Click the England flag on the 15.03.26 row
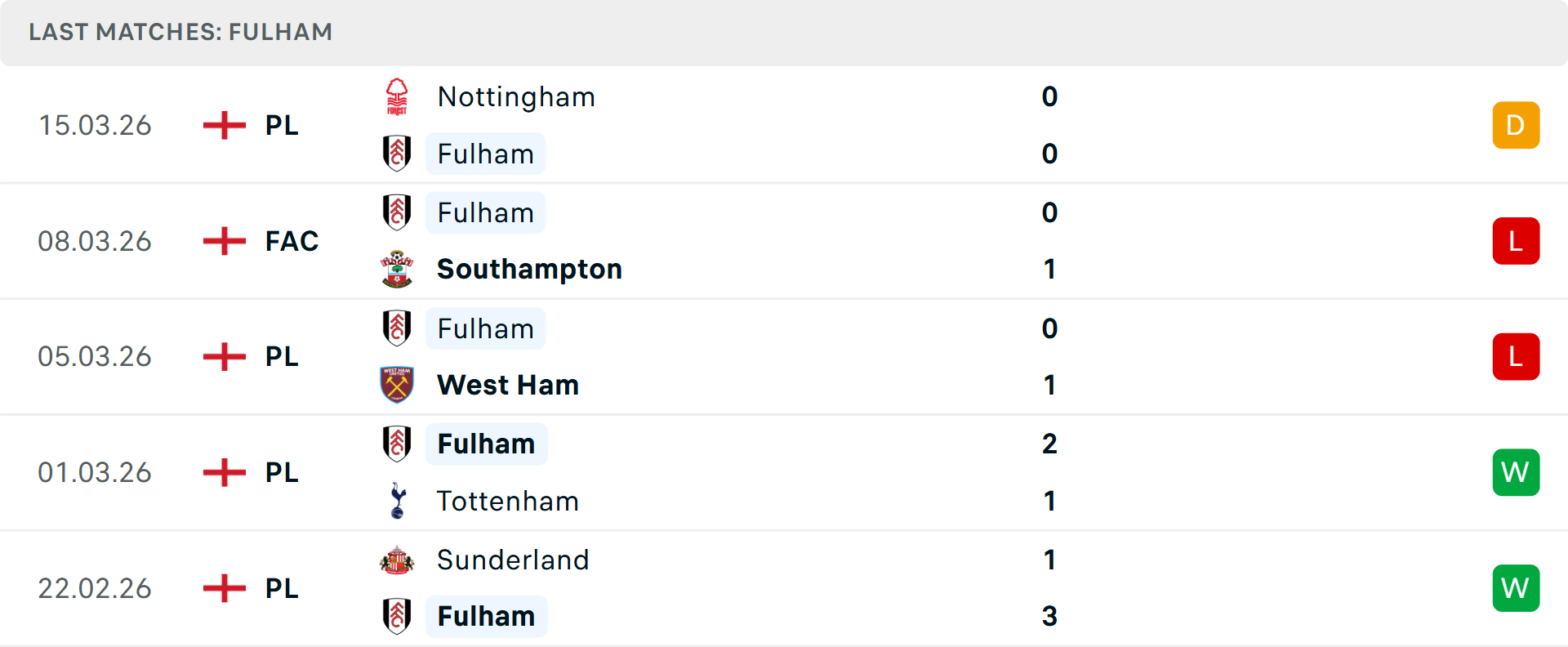Image resolution: width=1568 pixels, height=647 pixels. click(x=224, y=125)
